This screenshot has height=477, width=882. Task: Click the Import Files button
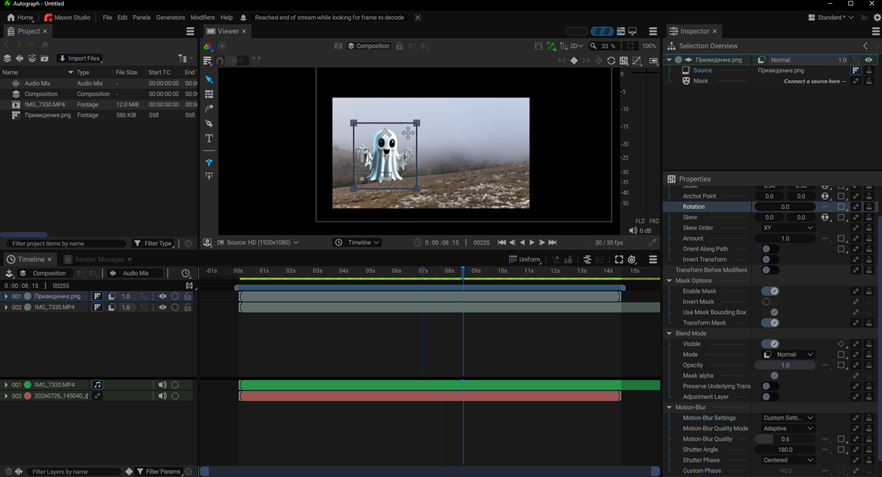pyautogui.click(x=80, y=58)
